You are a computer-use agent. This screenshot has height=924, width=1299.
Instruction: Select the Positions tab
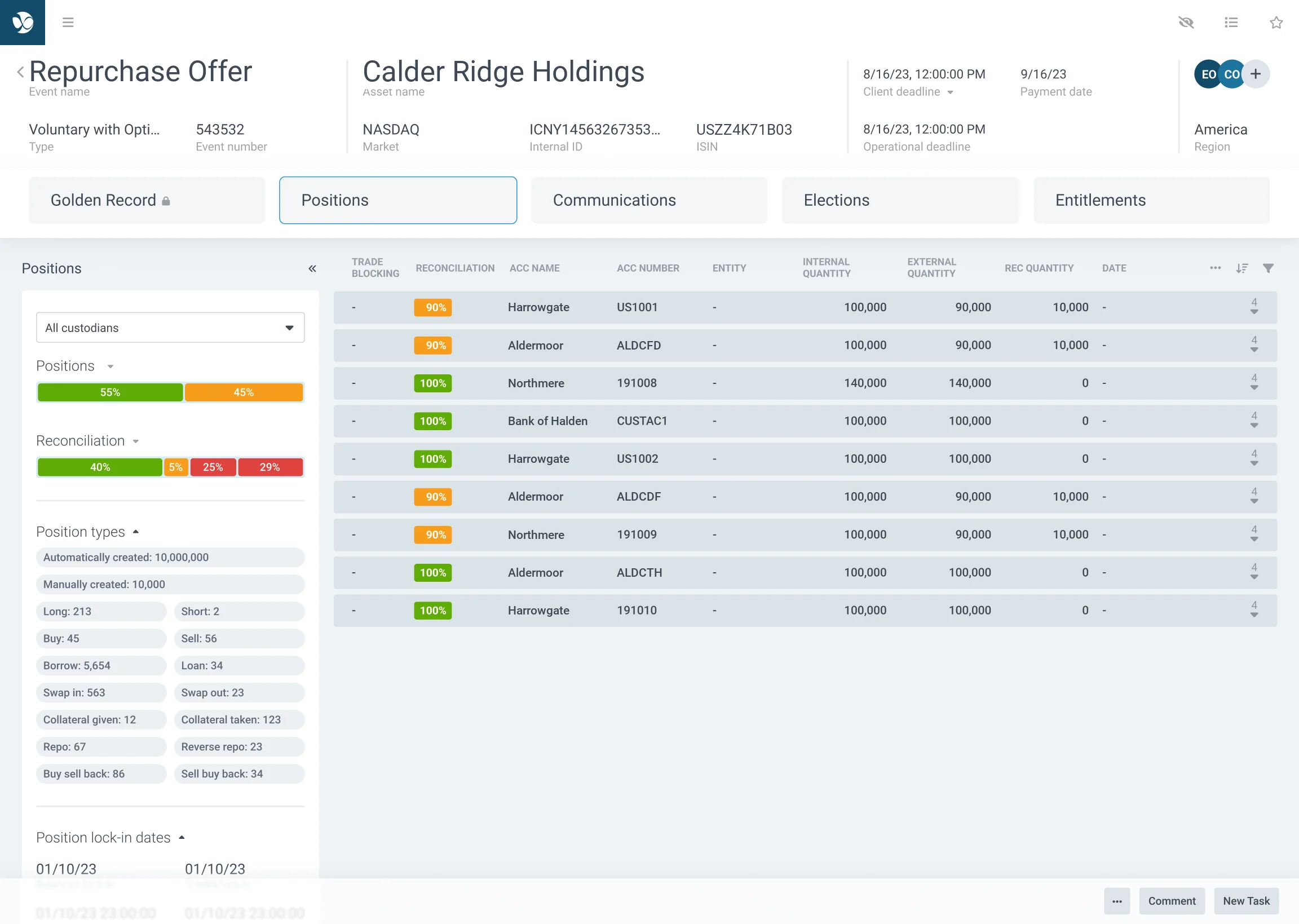(x=397, y=200)
